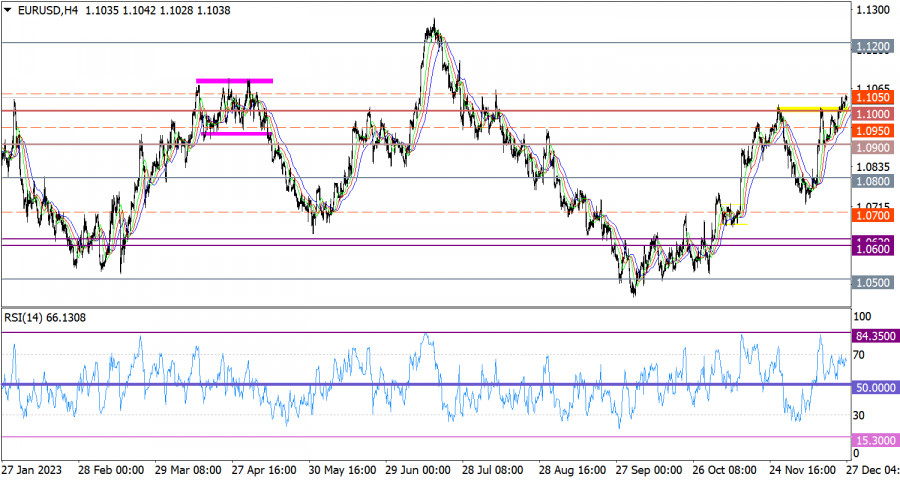The image size is (900, 480).
Task: Click the upper magenta line near April
Action: [x=234, y=80]
